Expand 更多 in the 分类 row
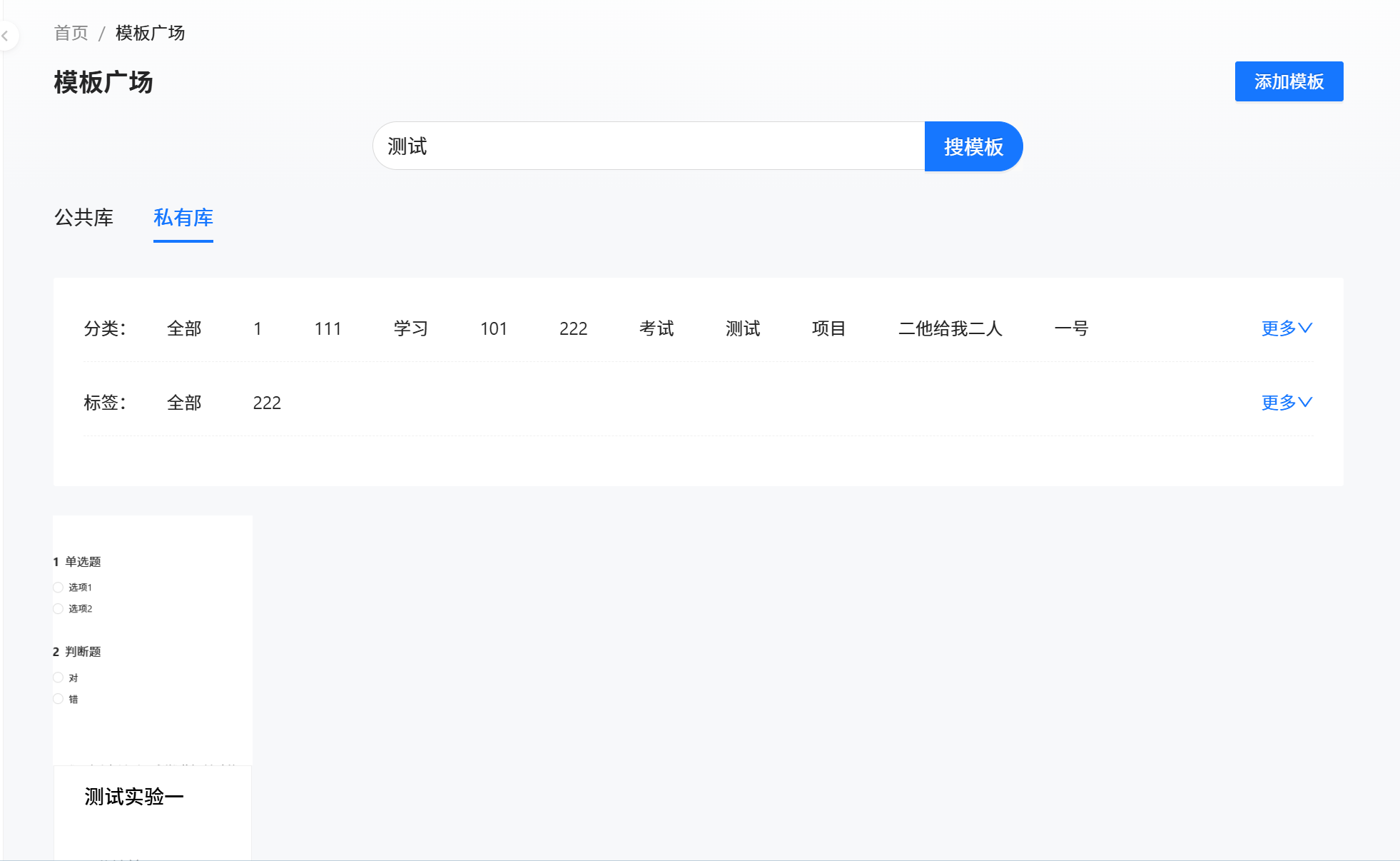This screenshot has width=1400, height=861. click(x=1286, y=328)
